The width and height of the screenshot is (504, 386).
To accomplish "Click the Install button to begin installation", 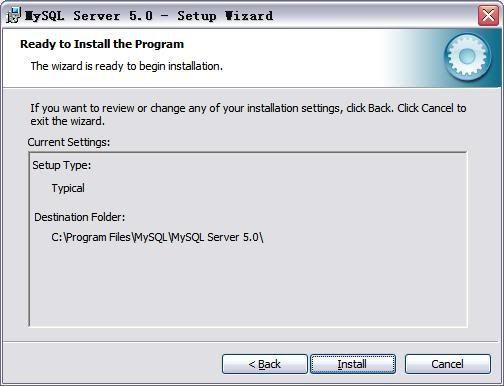I will pos(353,364).
